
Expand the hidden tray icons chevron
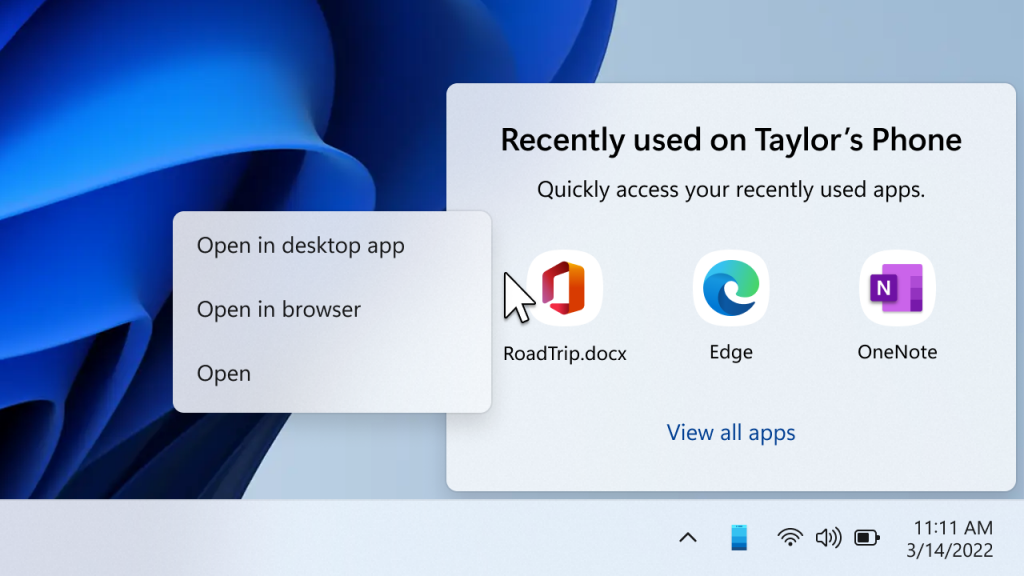coord(688,538)
